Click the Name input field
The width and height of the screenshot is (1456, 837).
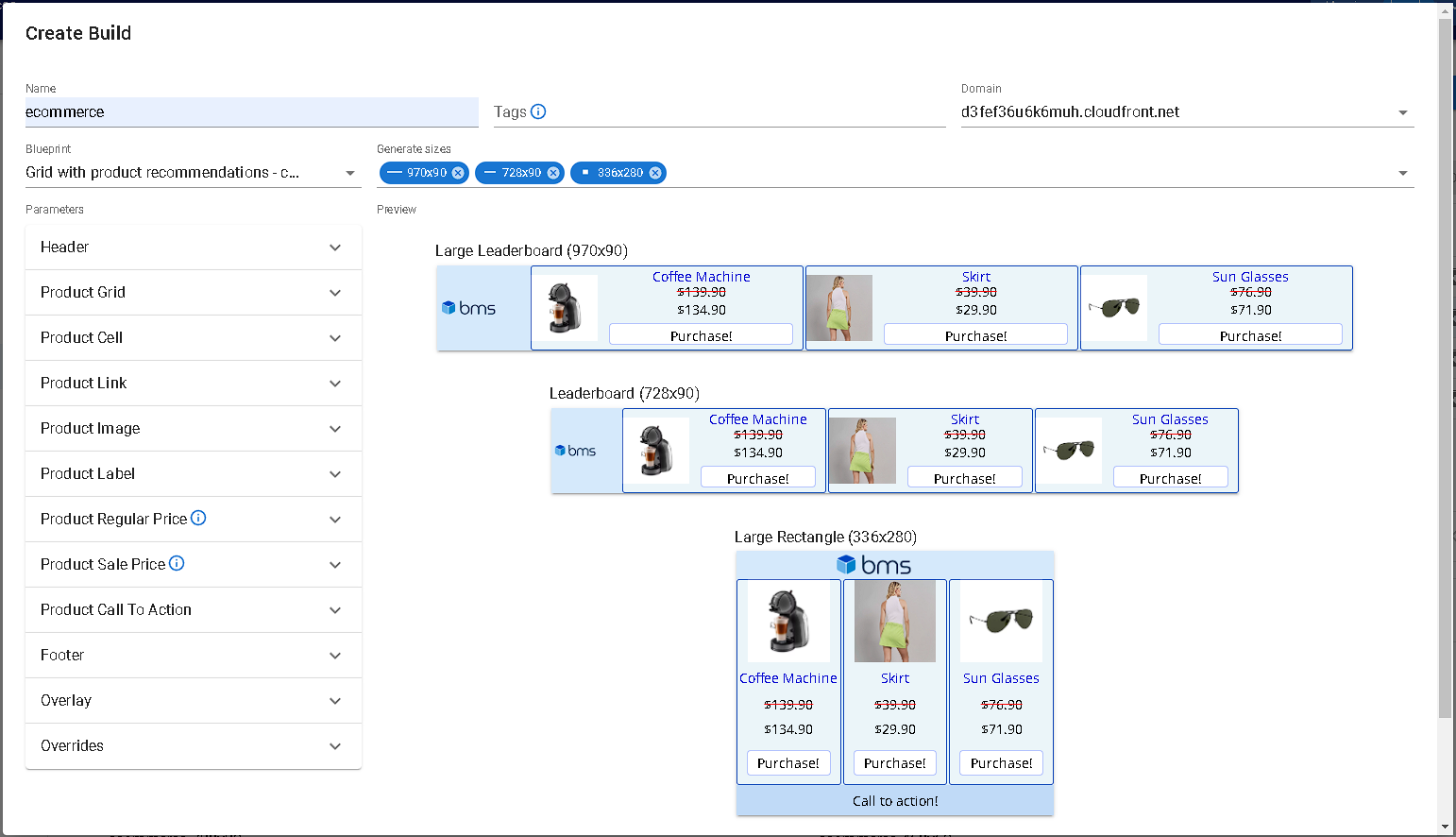(251, 112)
